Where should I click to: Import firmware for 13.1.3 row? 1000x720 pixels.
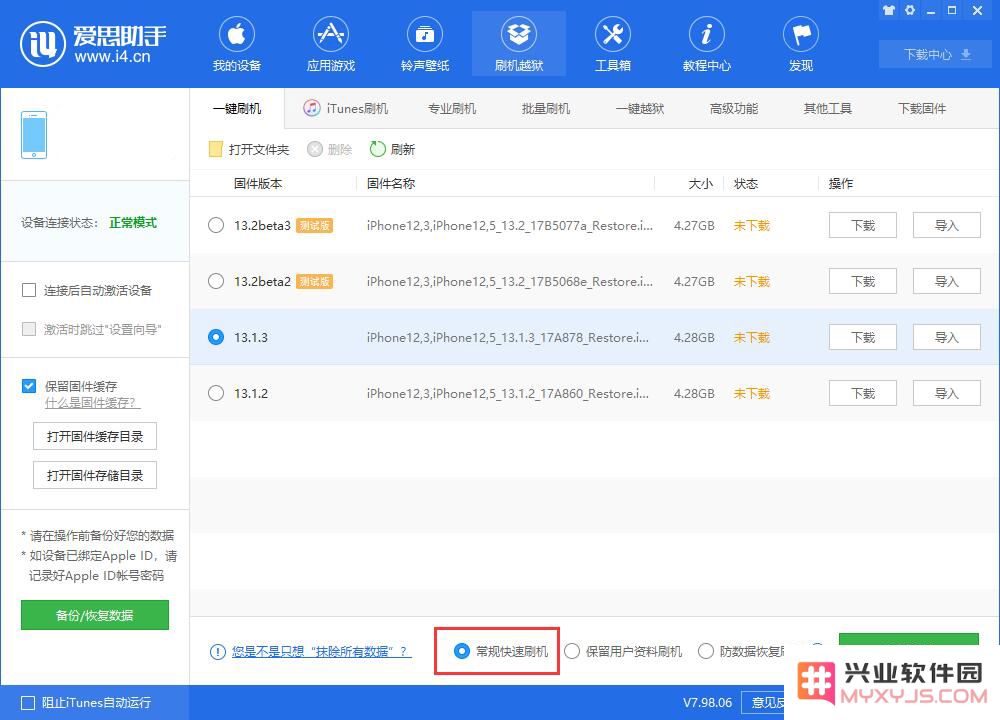(x=946, y=337)
